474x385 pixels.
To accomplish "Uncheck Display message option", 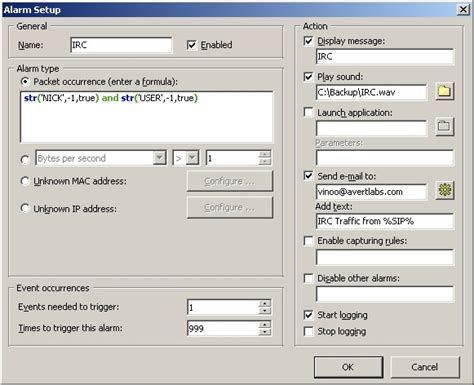I will pyautogui.click(x=309, y=41).
